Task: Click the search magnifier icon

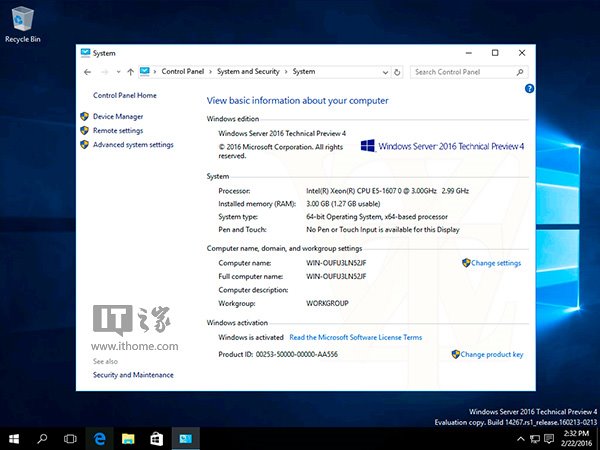Action: pyautogui.click(x=520, y=72)
